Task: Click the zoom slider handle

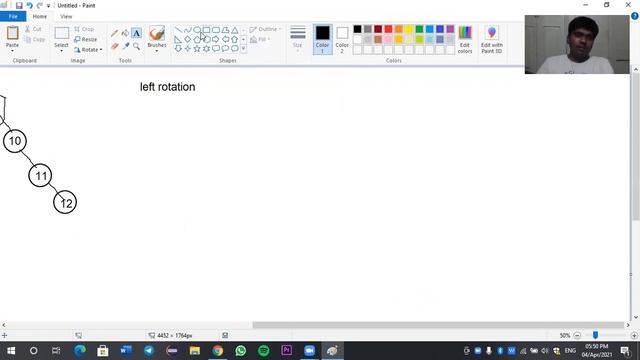Action: [596, 335]
